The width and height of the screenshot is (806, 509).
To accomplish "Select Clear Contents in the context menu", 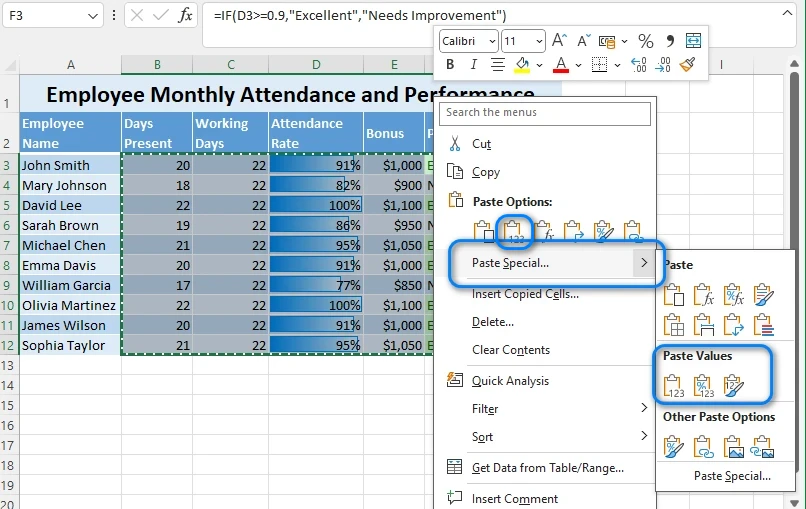I will [510, 350].
